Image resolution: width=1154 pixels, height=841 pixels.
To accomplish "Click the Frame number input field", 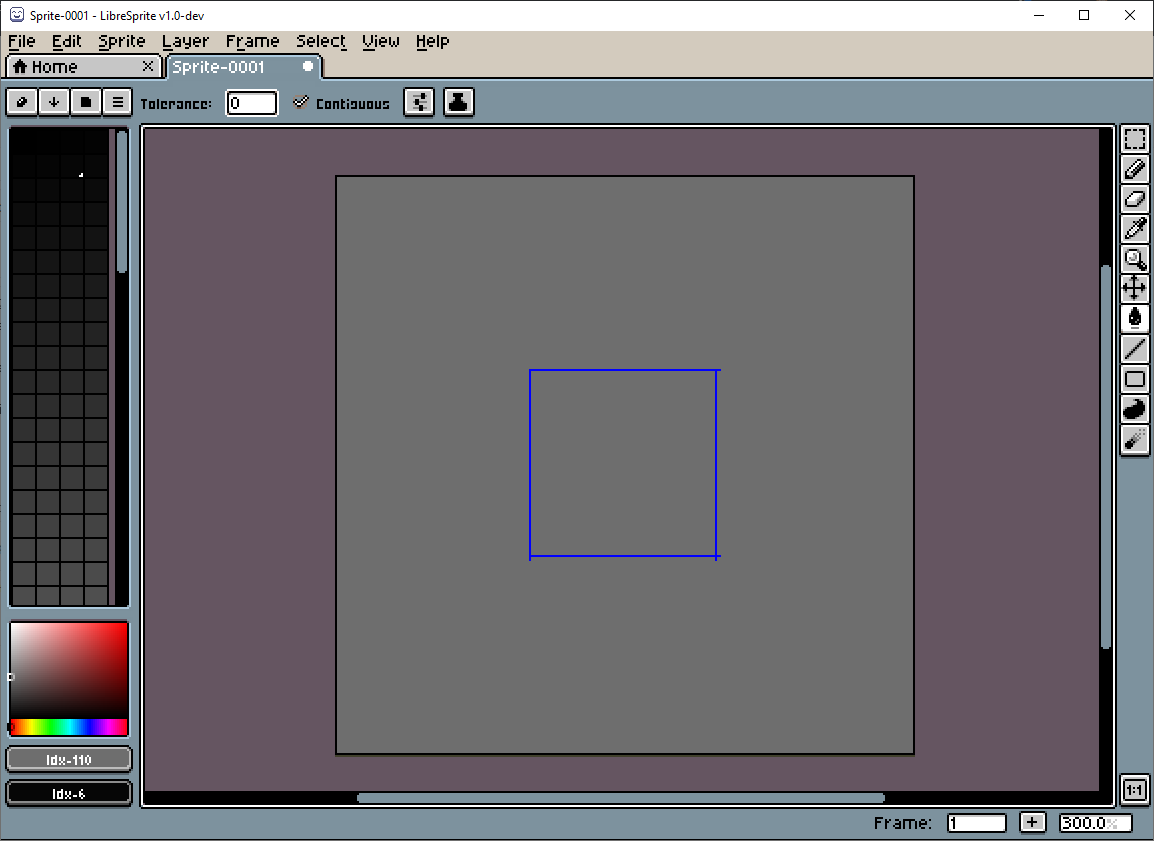I will pyautogui.click(x=976, y=823).
